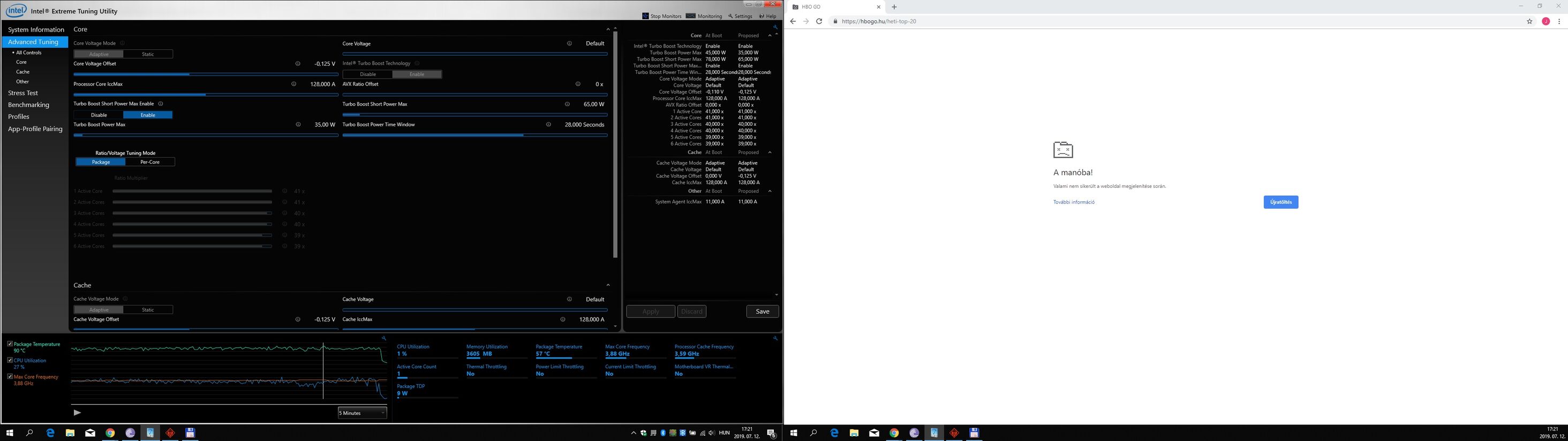Go back in Chrome
Screen dimensions: 1568x441
(x=793, y=21)
